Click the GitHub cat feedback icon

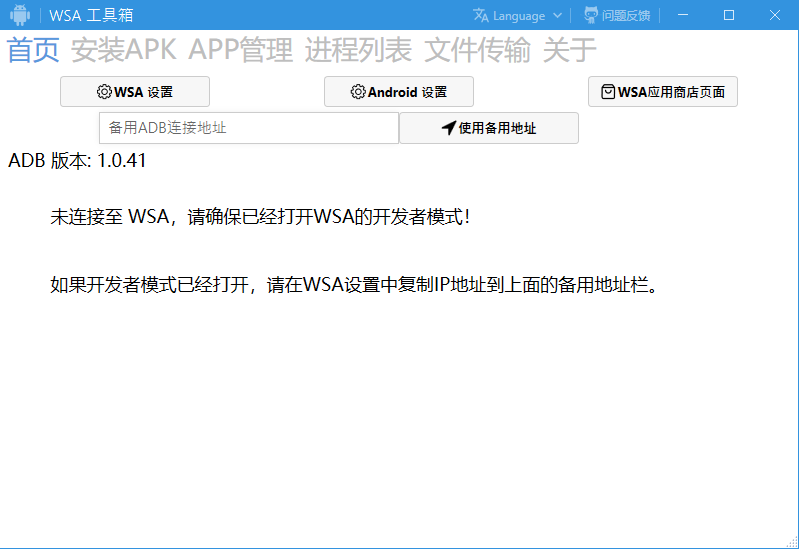tap(591, 15)
